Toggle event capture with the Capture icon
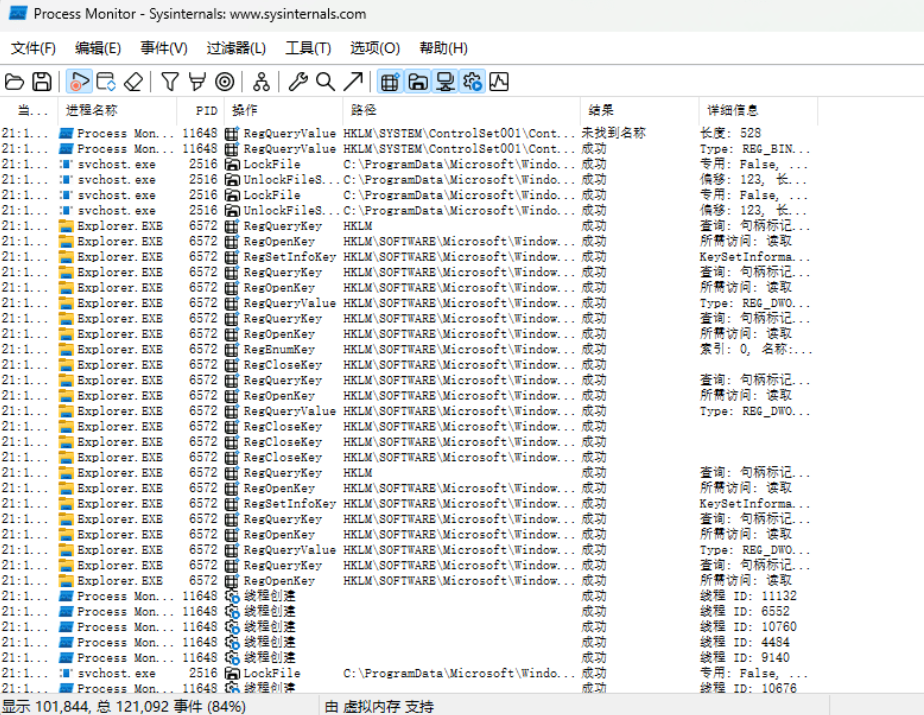 coord(78,82)
